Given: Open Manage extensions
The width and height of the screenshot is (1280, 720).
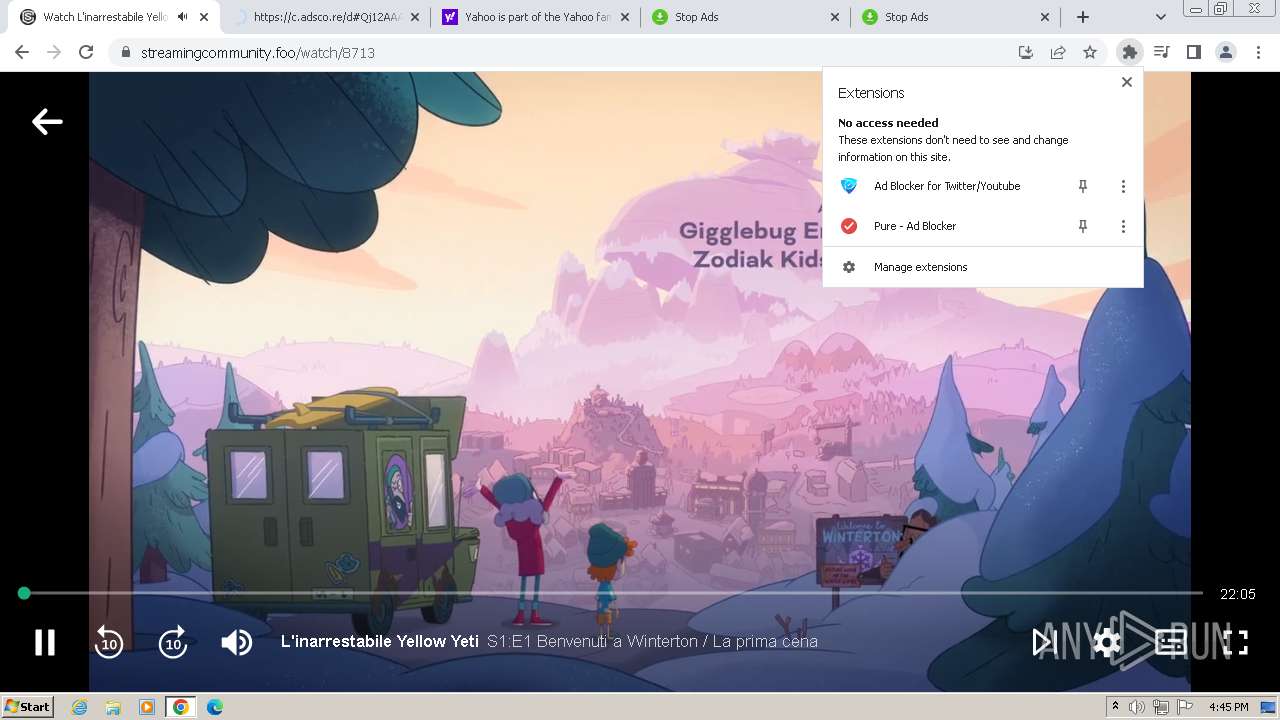Looking at the screenshot, I should pyautogui.click(x=983, y=267).
